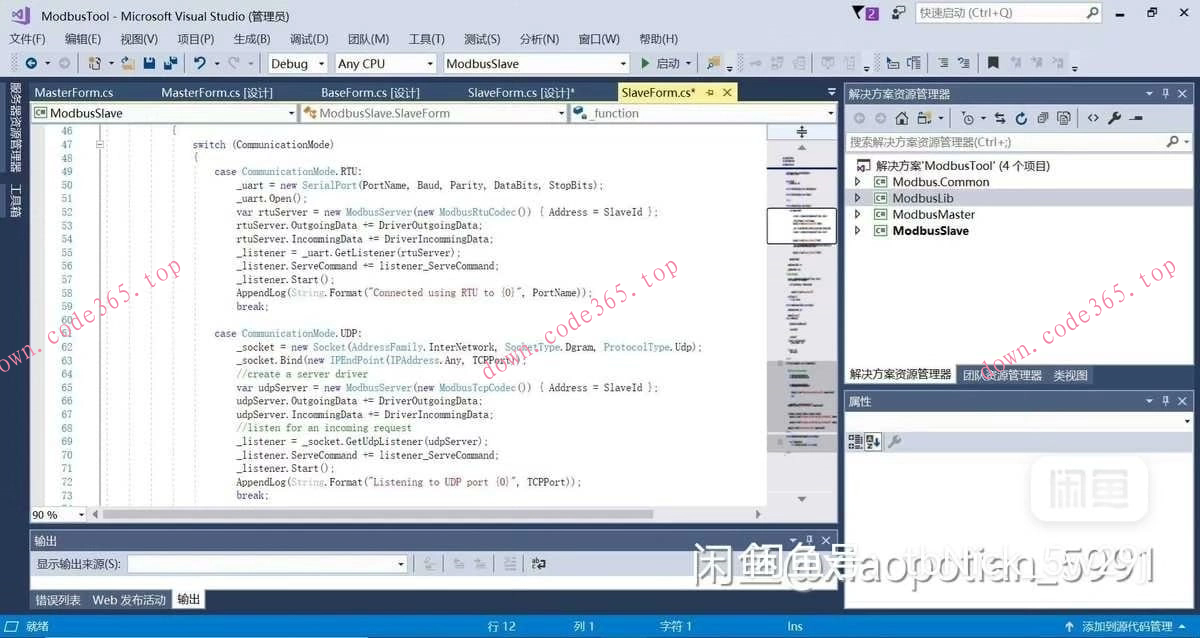
Task: Click auto-hide pin on Solution Explorer panel
Action: click(x=1165, y=94)
